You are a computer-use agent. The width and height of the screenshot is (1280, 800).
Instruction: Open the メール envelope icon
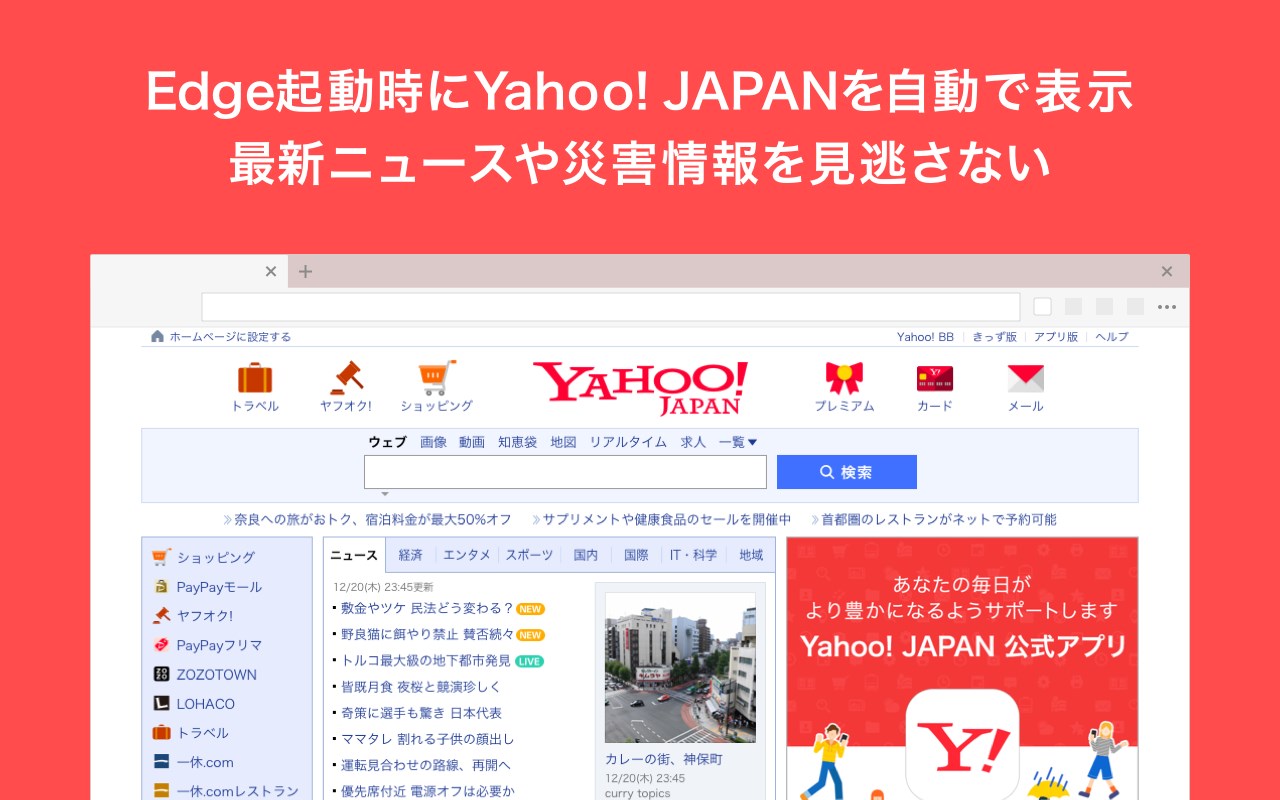[1025, 378]
